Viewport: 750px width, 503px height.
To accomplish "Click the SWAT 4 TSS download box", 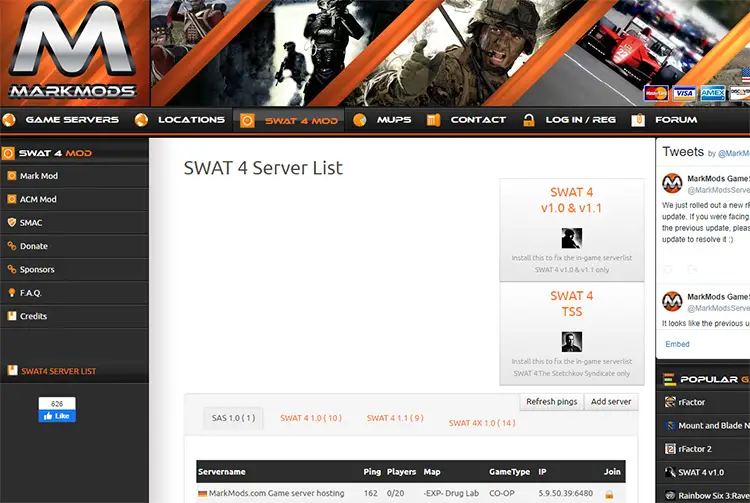I will click(572, 334).
